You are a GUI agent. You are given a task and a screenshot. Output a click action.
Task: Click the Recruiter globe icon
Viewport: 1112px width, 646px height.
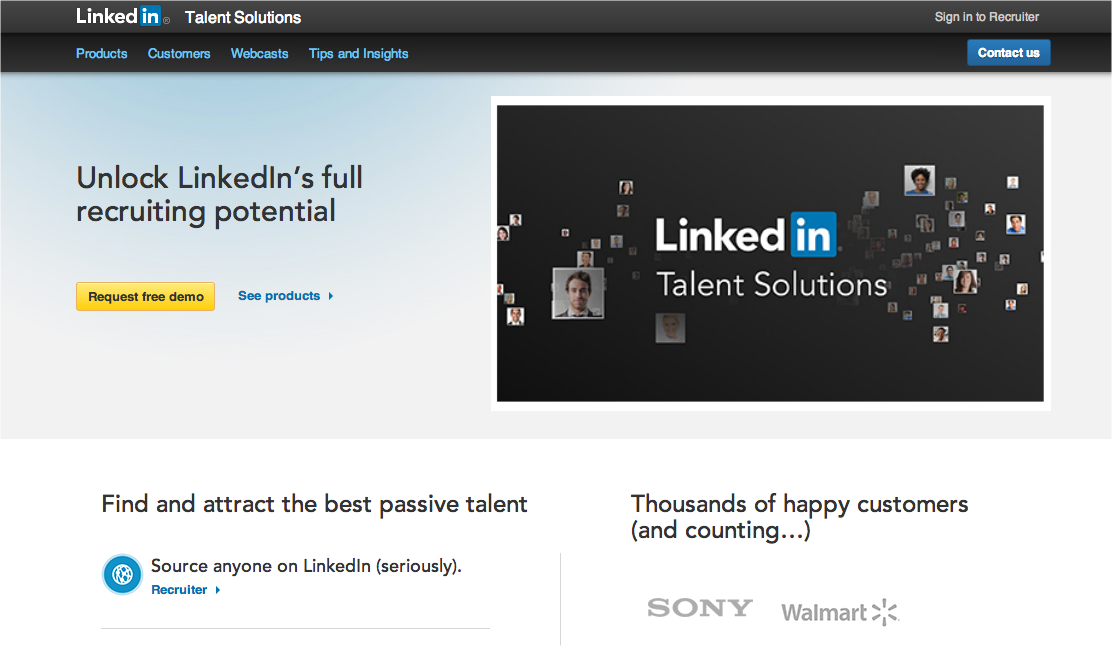pos(123,574)
